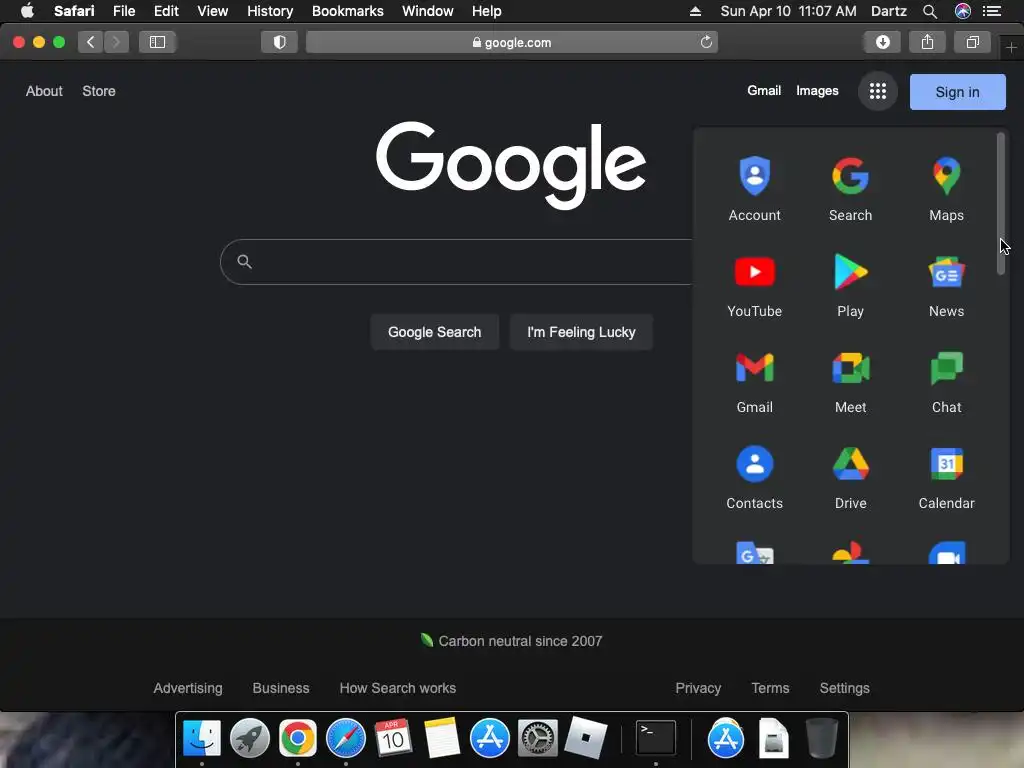
Task: Reload the google.com page
Action: point(706,42)
